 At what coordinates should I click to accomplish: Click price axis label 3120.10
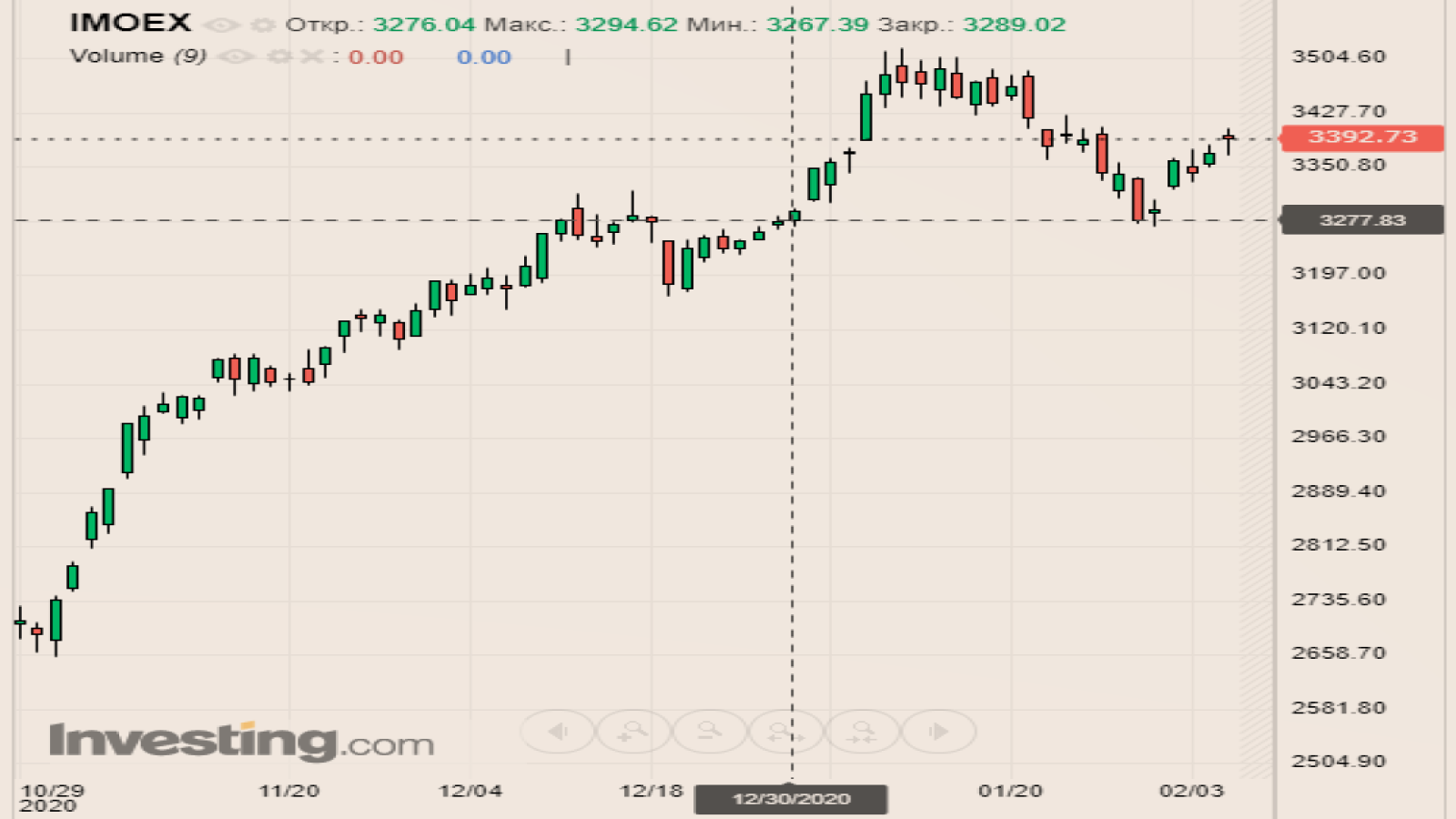(1339, 328)
